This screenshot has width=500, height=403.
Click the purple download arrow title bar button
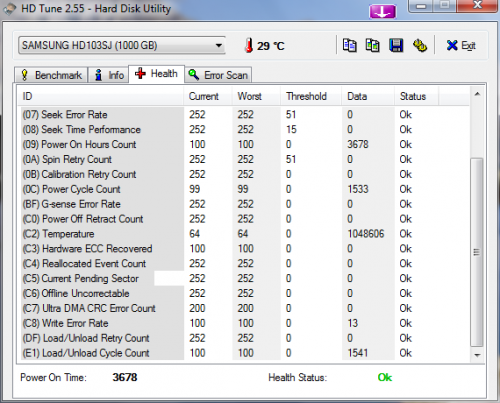[x=383, y=12]
